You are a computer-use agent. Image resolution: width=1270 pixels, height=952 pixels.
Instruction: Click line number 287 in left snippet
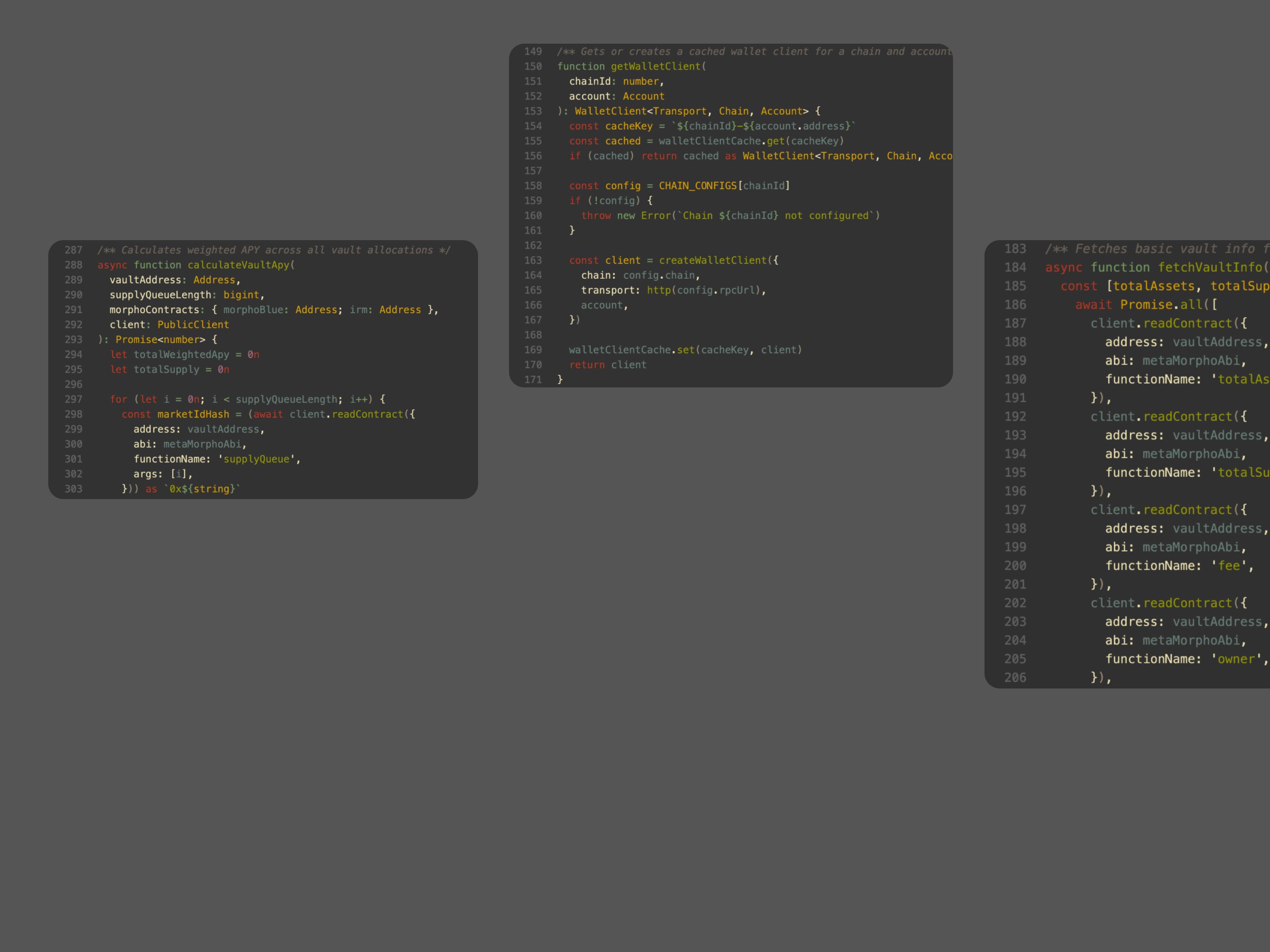point(73,250)
